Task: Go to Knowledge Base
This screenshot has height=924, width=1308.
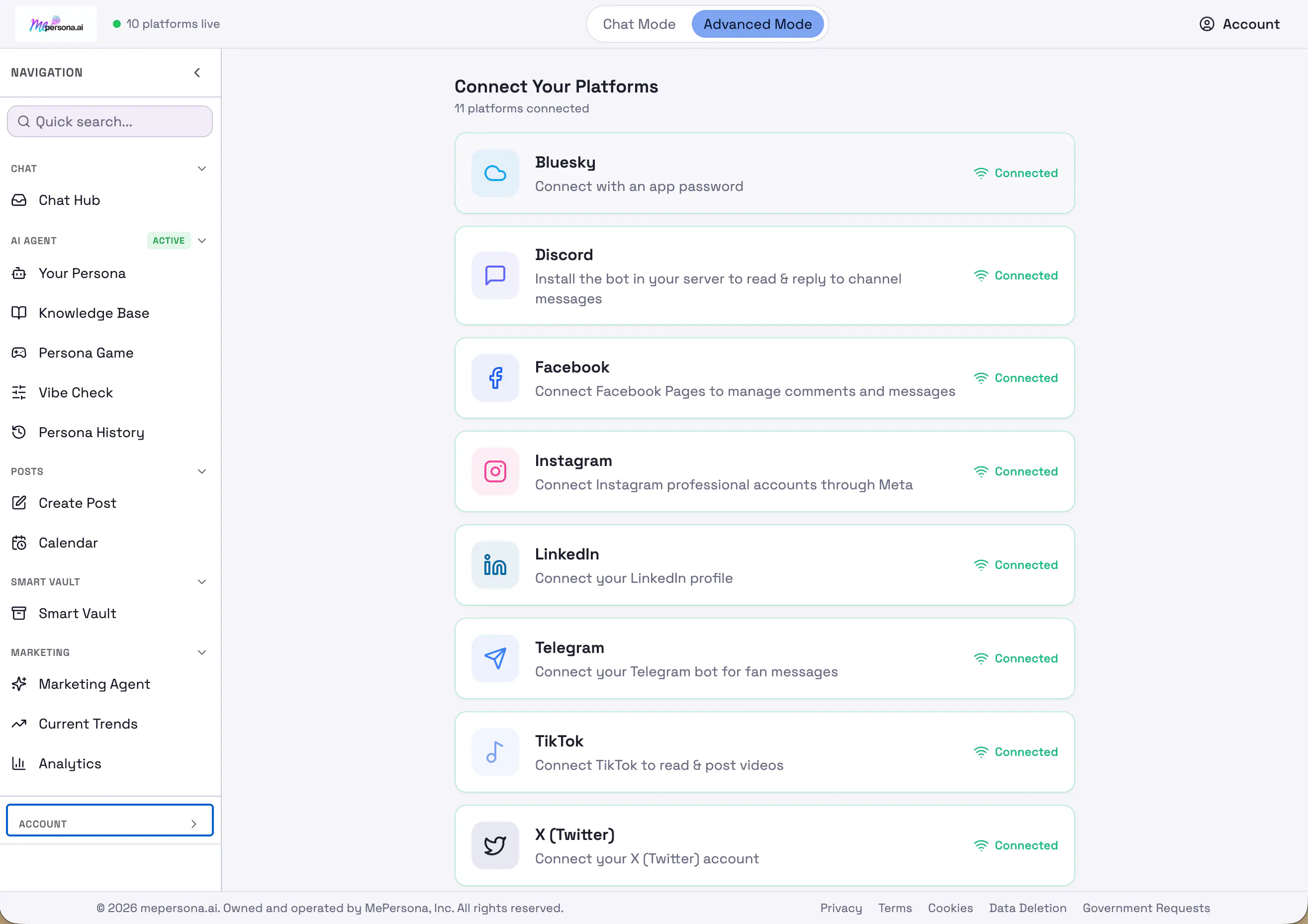Action: 110,313
